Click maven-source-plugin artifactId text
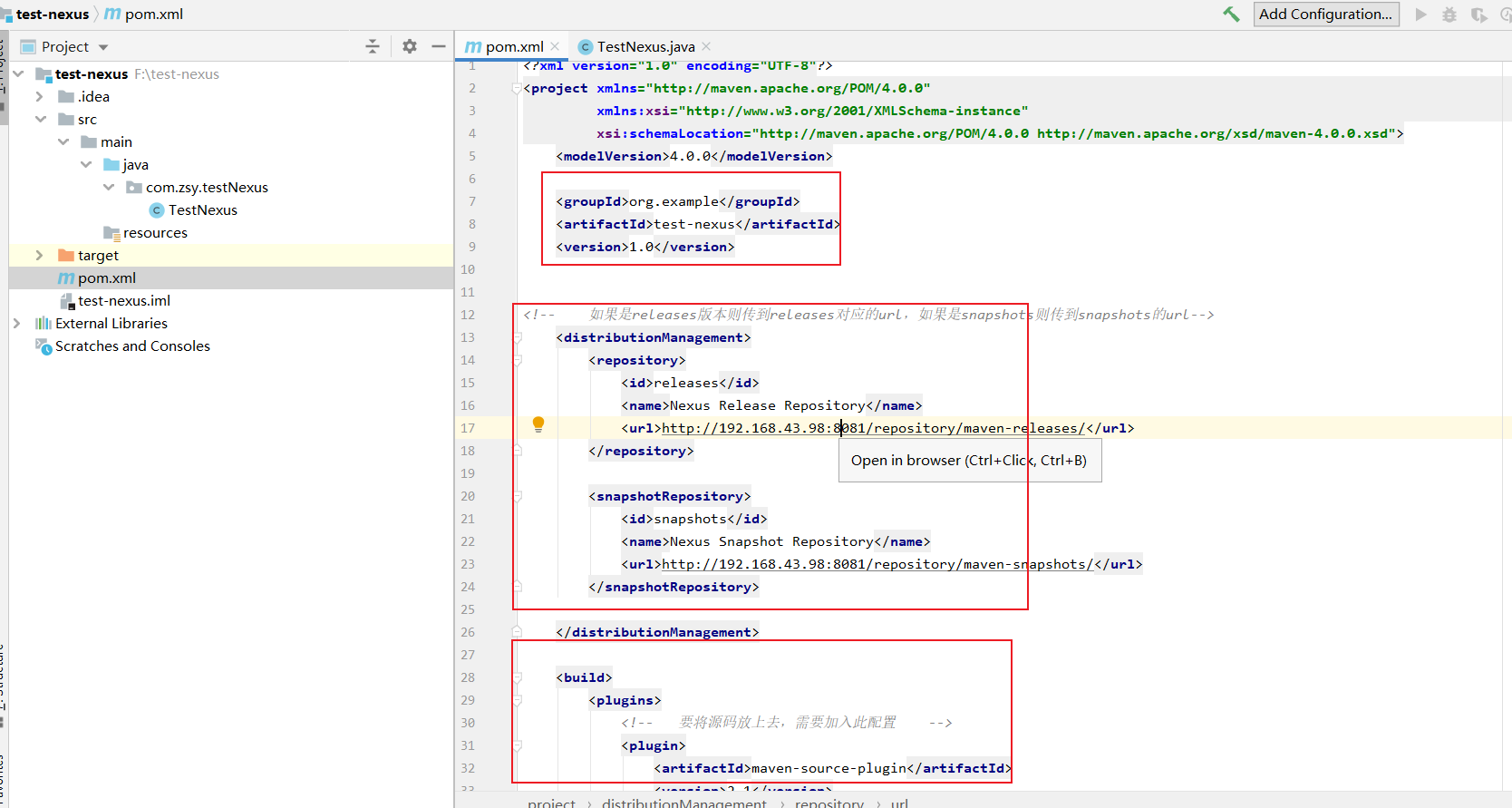Screen dimensions: 1512x808 [x=829, y=768]
